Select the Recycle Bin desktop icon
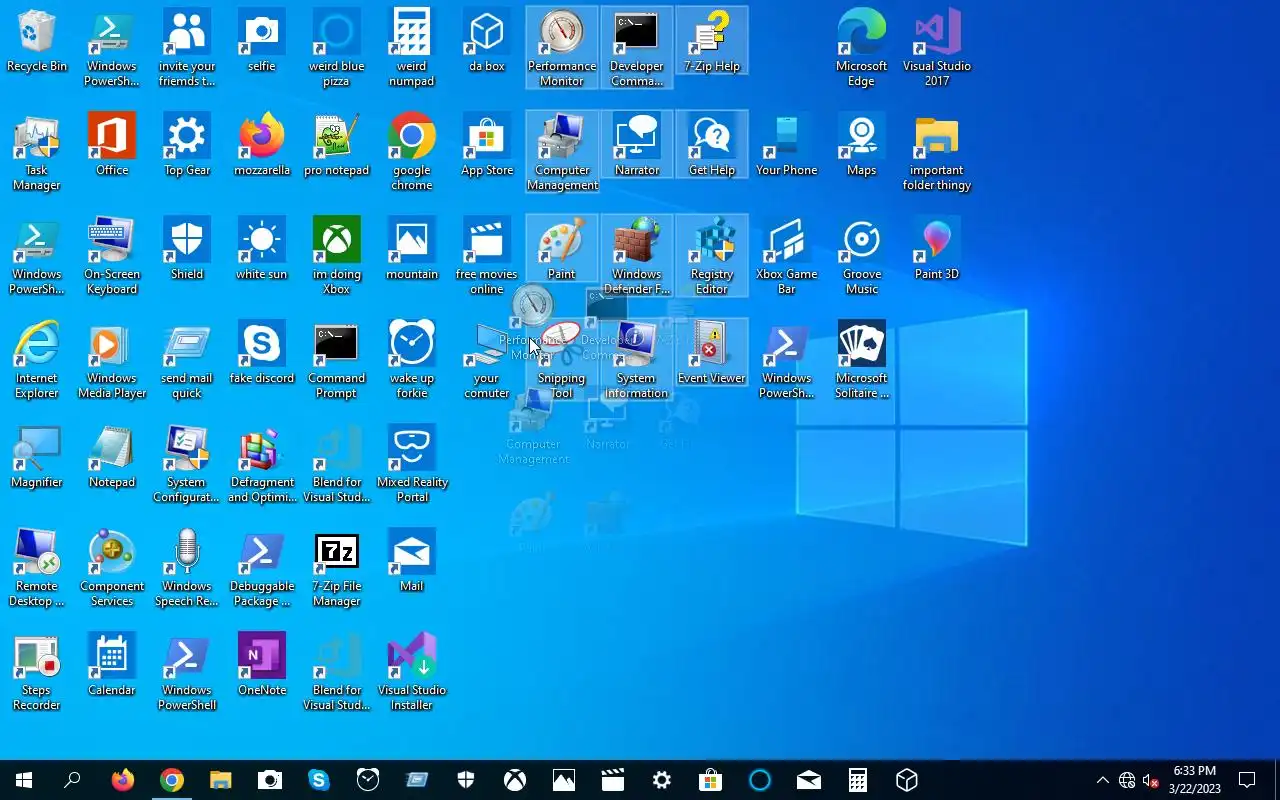 [37, 42]
